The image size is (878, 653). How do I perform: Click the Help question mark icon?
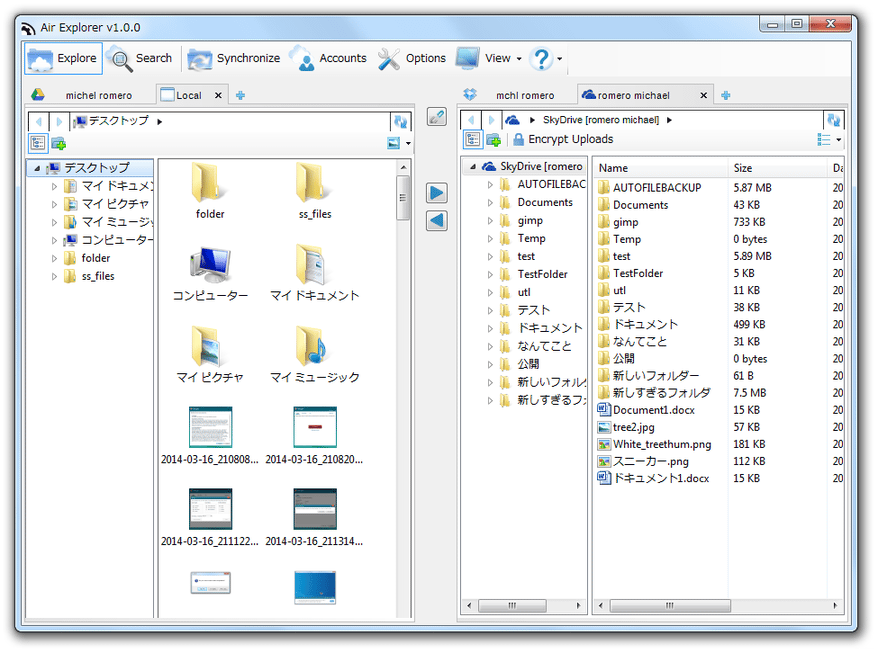coord(541,58)
